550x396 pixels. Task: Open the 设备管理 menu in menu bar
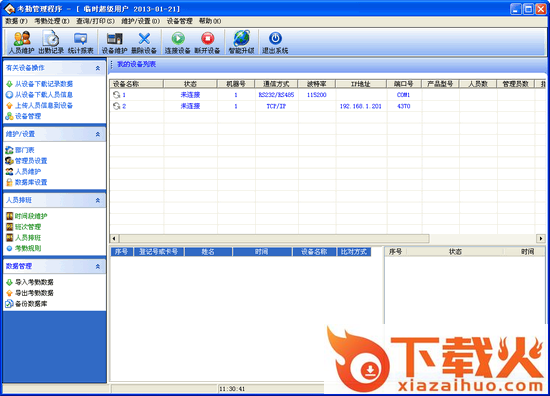point(179,21)
